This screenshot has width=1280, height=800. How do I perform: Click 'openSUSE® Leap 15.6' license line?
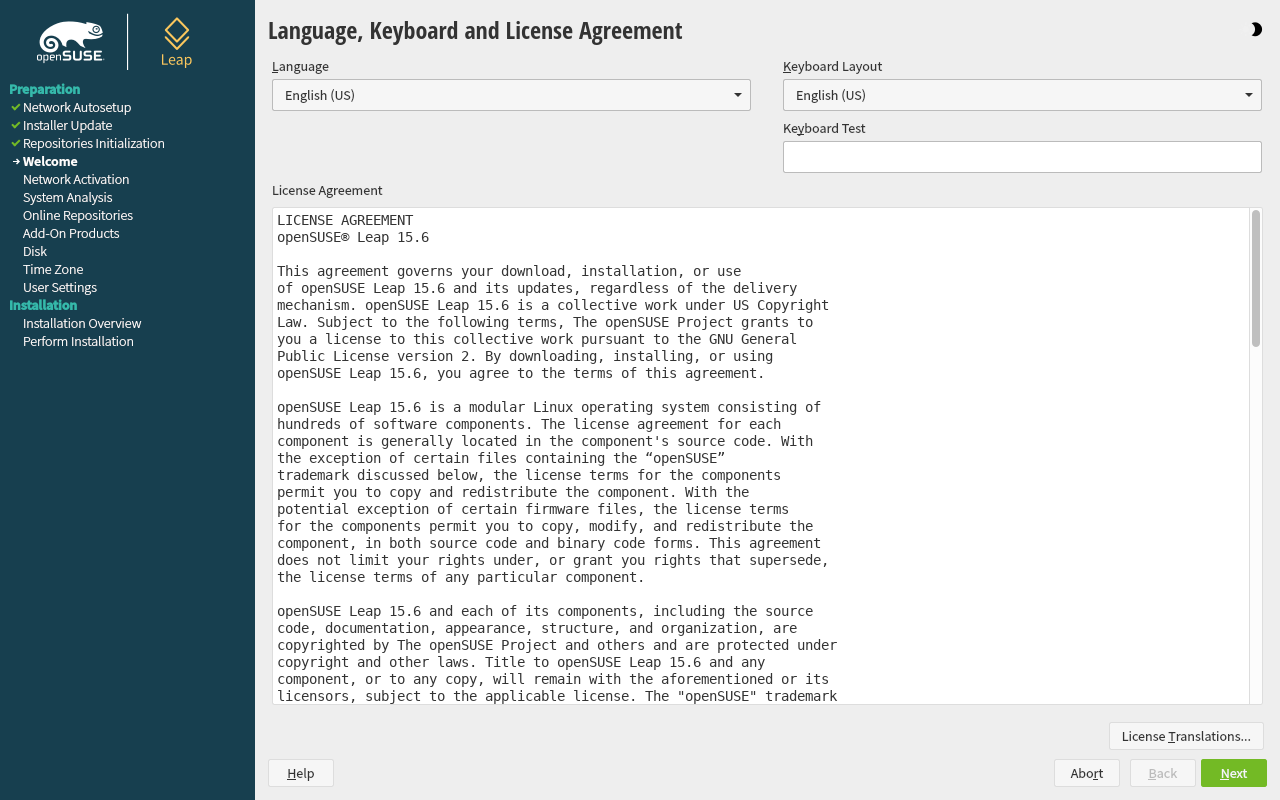tap(353, 237)
